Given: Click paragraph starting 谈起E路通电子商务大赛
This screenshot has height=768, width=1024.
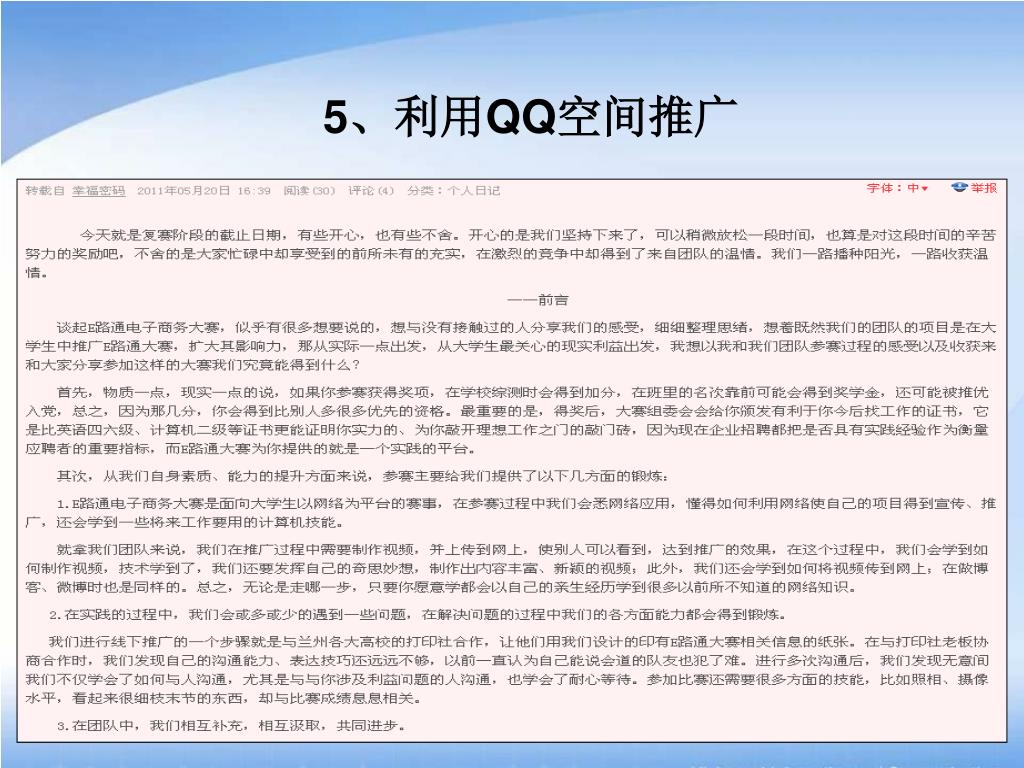Looking at the screenshot, I should [511, 345].
